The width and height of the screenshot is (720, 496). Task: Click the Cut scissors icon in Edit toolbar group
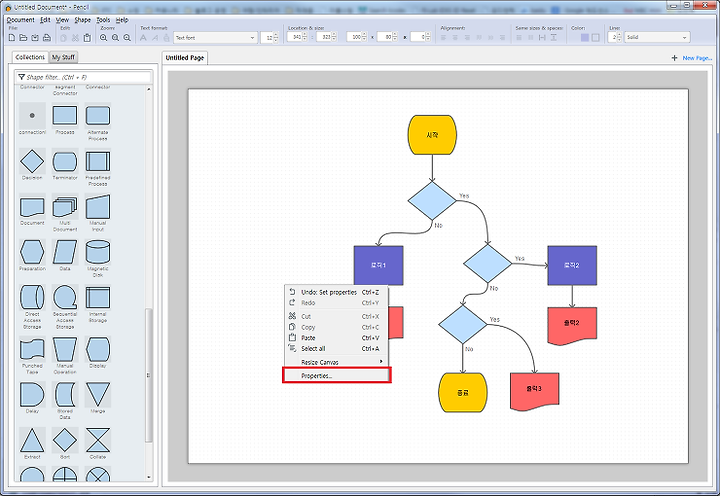(75, 38)
